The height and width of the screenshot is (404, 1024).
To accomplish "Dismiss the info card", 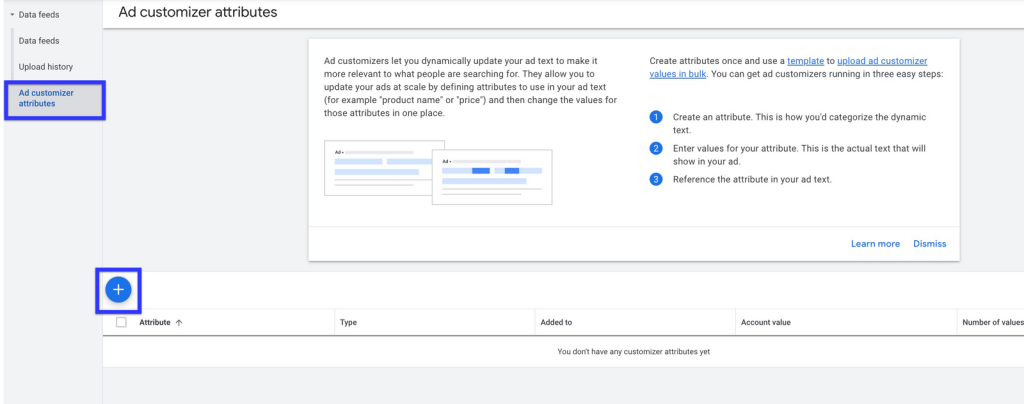I will pos(929,243).
